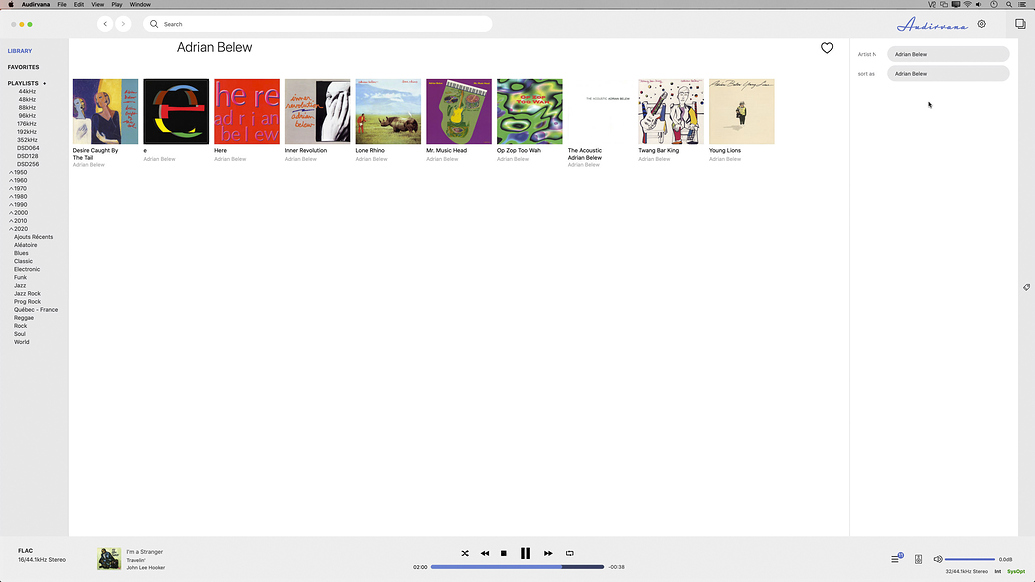Select the Québec - France playlist

pos(36,309)
